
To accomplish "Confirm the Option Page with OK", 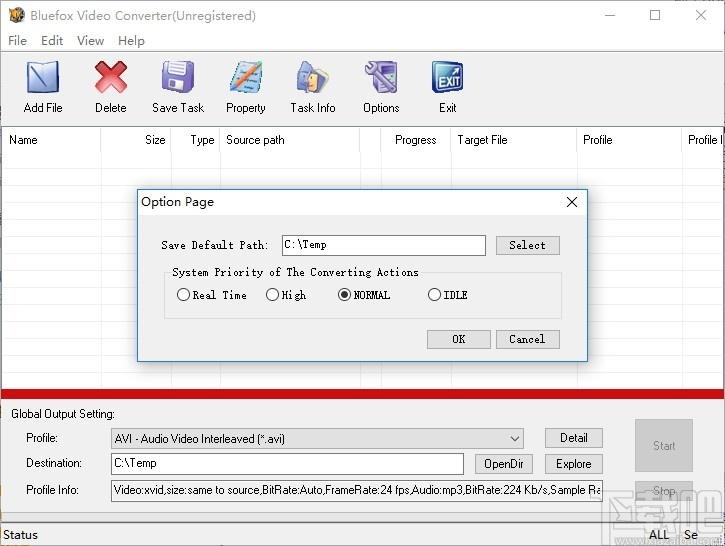I will tap(459, 339).
